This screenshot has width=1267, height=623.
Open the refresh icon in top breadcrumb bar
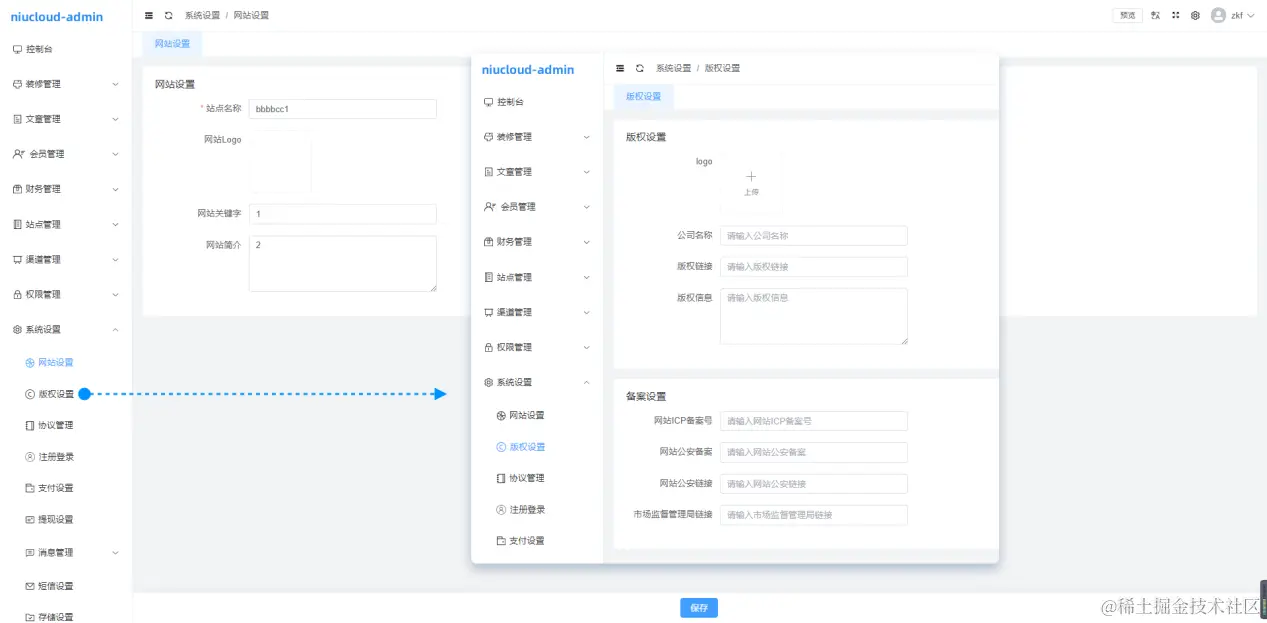pyautogui.click(x=167, y=15)
